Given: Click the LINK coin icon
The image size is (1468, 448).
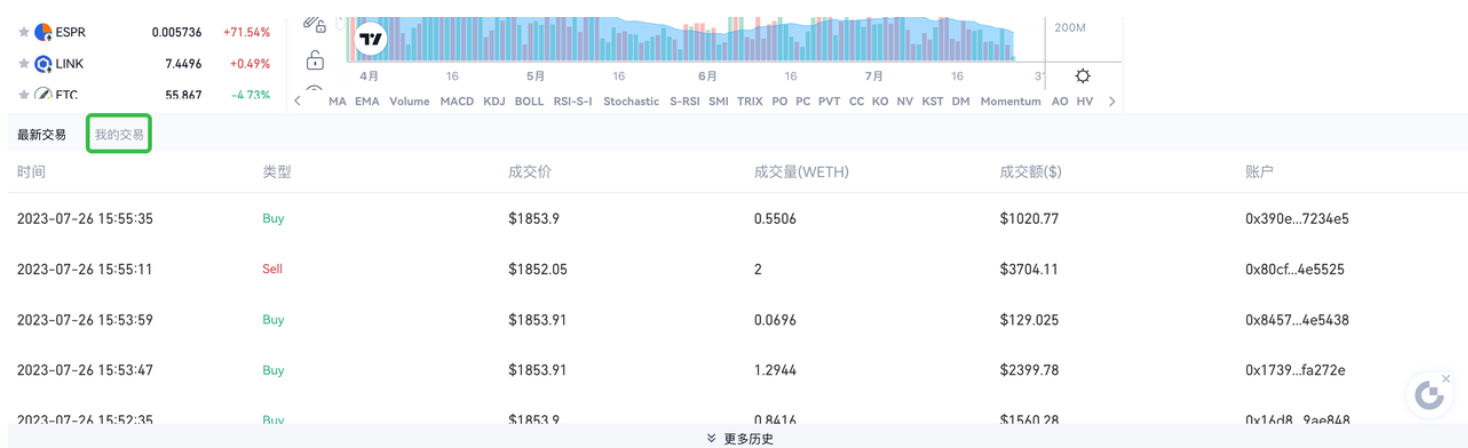Looking at the screenshot, I should (43, 64).
